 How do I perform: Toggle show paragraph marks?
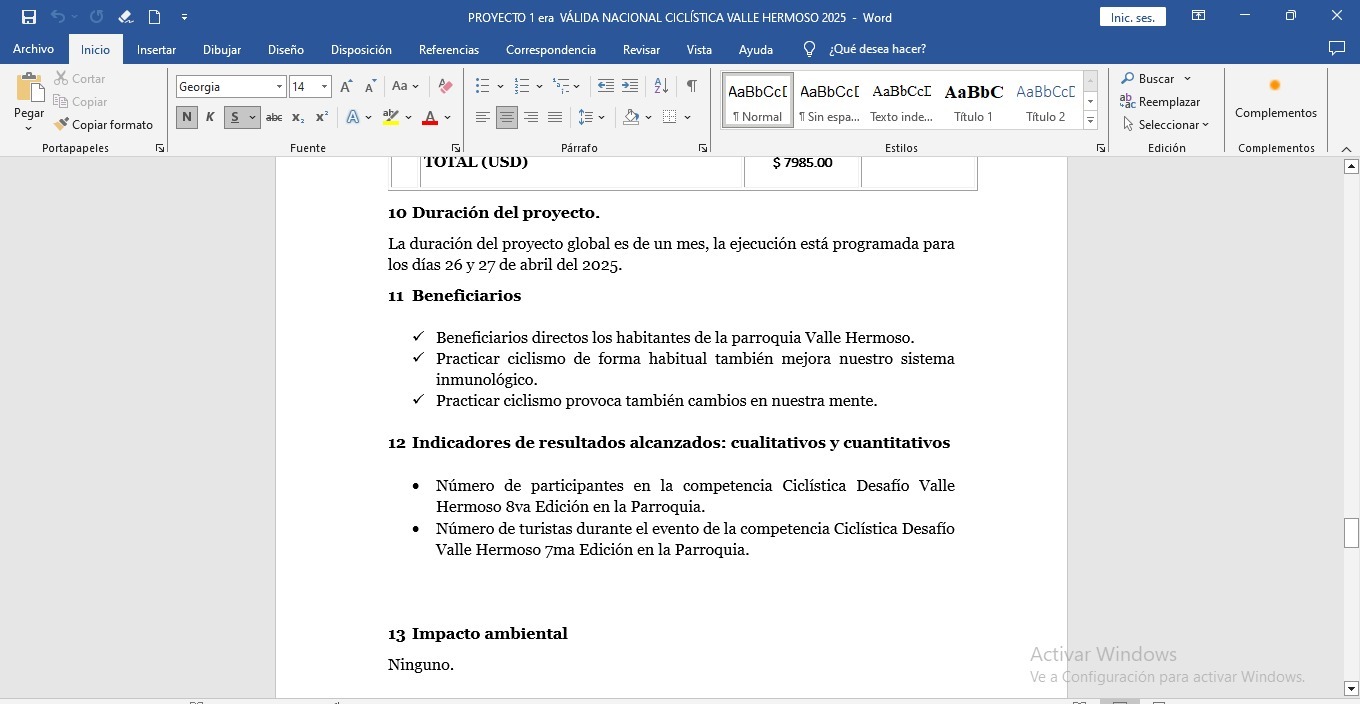tap(691, 87)
